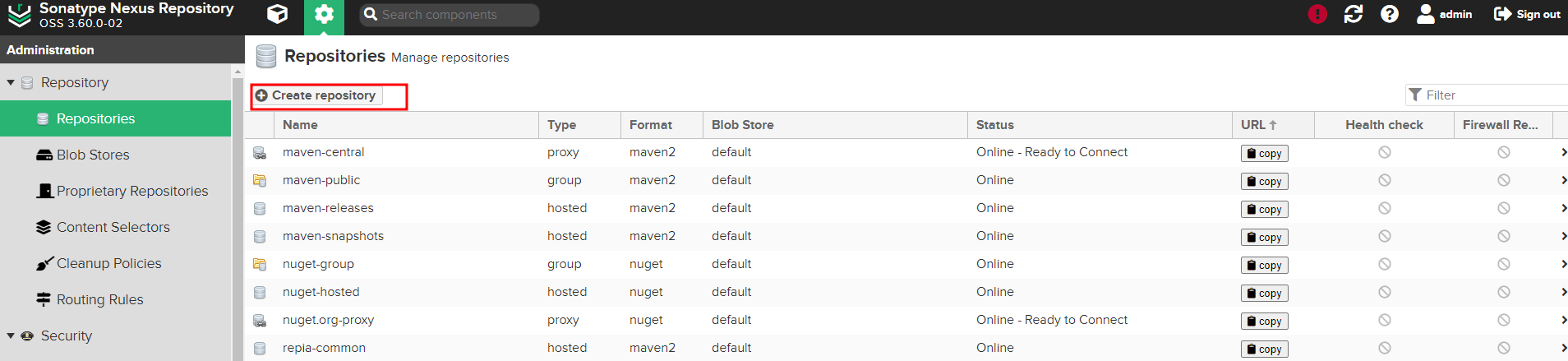Select Cleanup Policies from the sidebar
Screen dimensions: 1568x361
coord(108,263)
